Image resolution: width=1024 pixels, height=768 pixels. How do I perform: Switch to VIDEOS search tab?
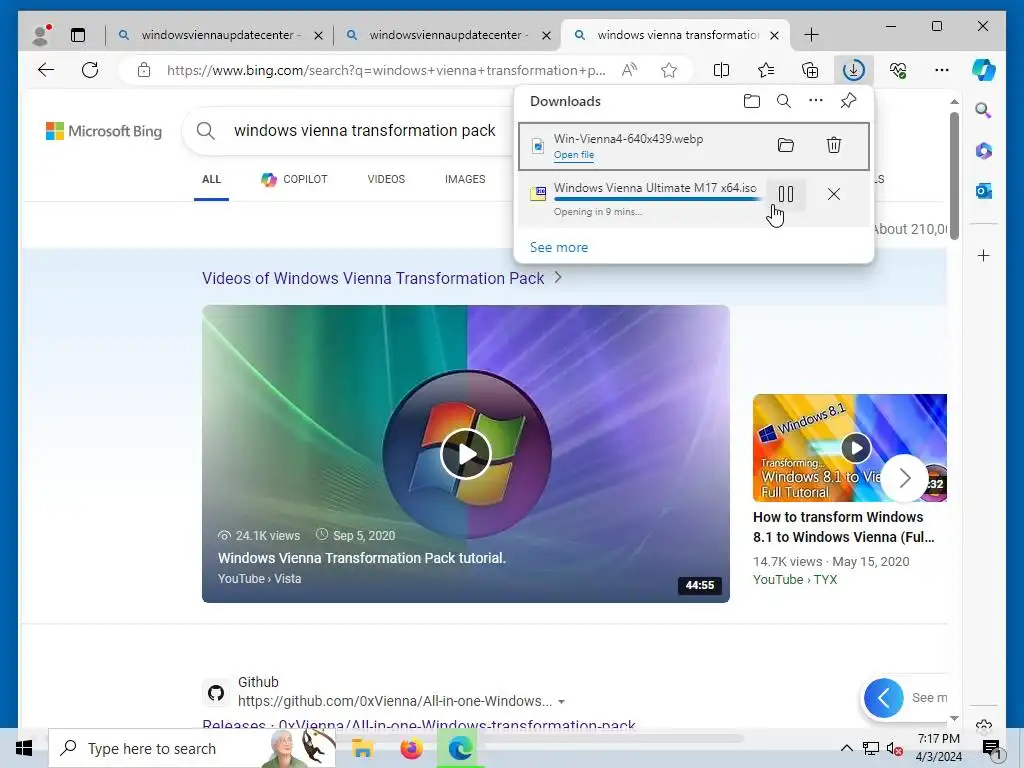click(x=386, y=179)
